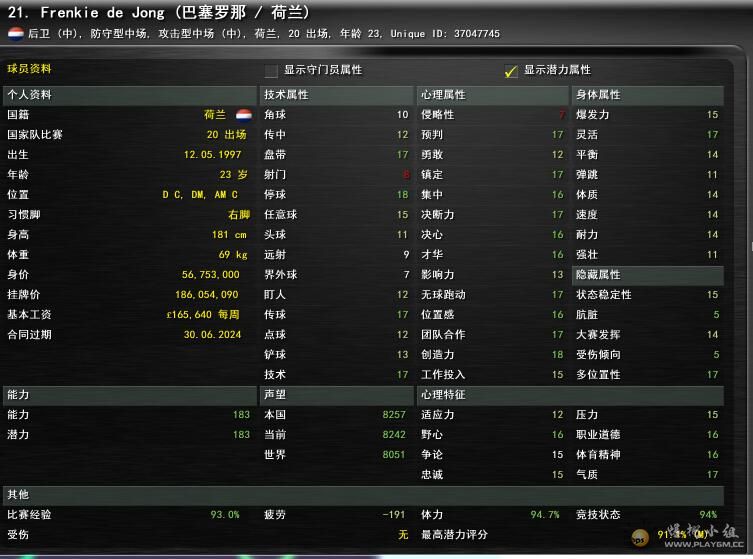753x559 pixels.
Task: Click the 勇敢 attribute value 12
Action: pyautogui.click(x=557, y=155)
